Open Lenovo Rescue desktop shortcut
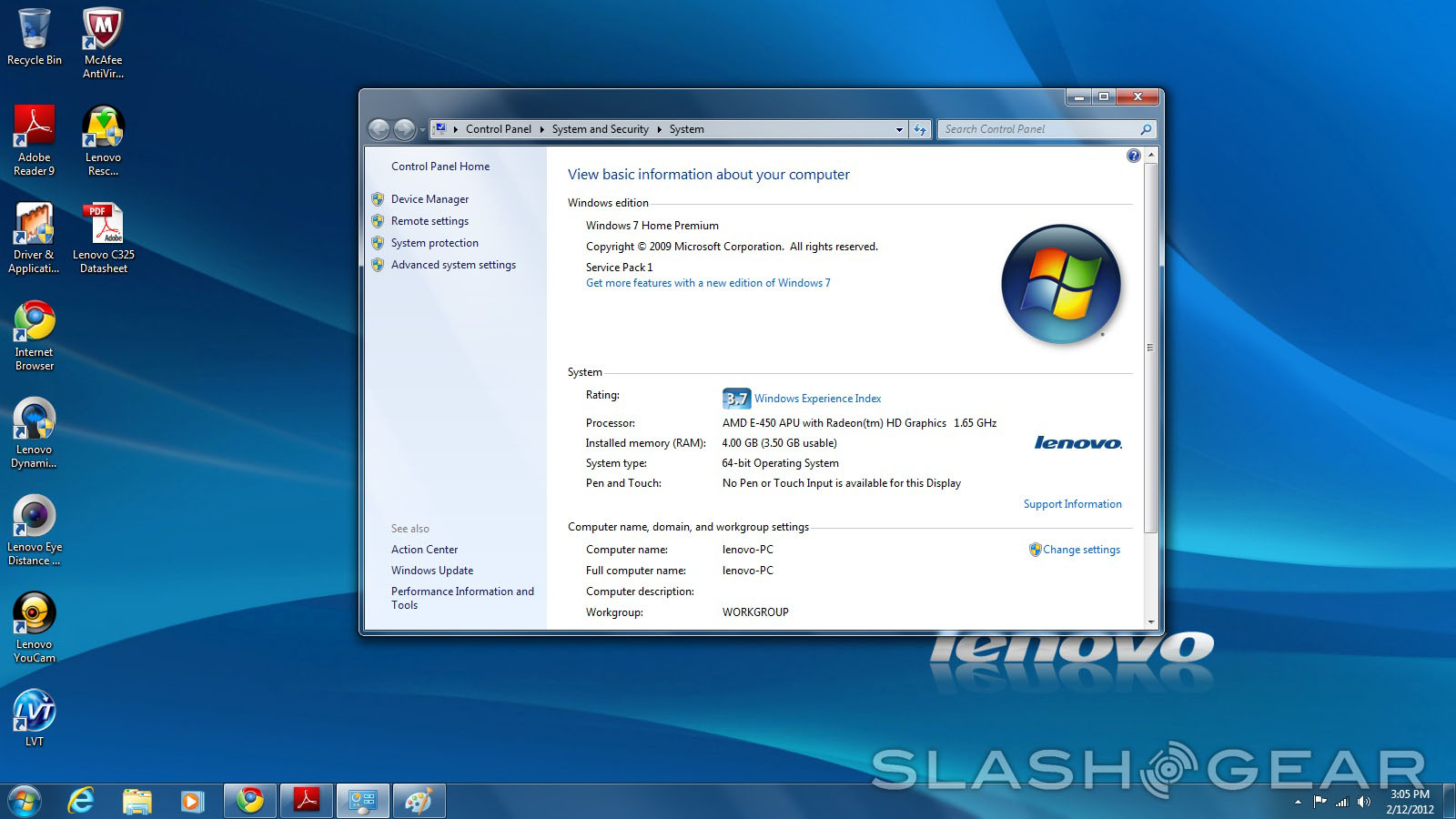The height and width of the screenshot is (819, 1456). 103,140
